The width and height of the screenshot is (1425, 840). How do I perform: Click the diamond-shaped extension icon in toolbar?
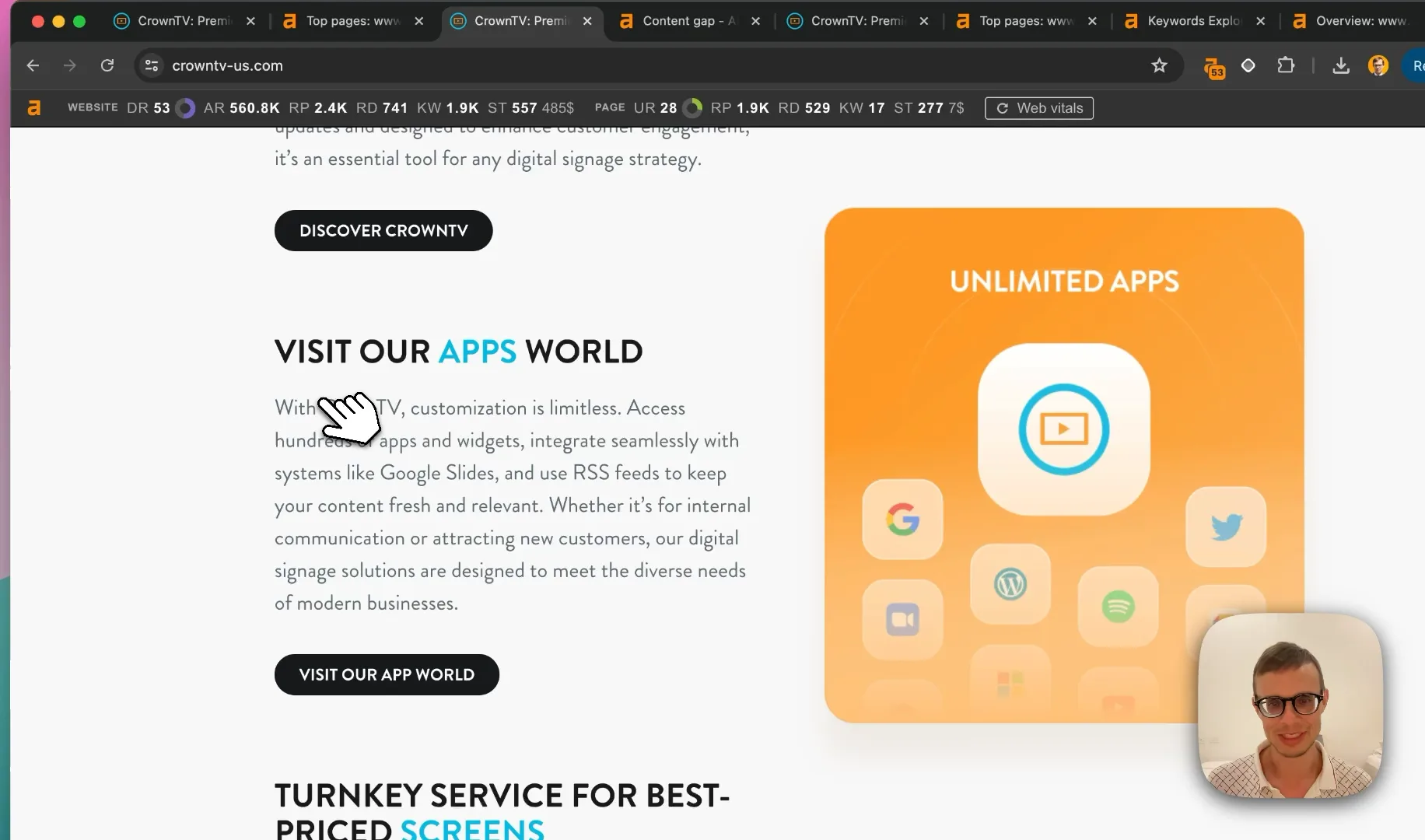[x=1248, y=66]
